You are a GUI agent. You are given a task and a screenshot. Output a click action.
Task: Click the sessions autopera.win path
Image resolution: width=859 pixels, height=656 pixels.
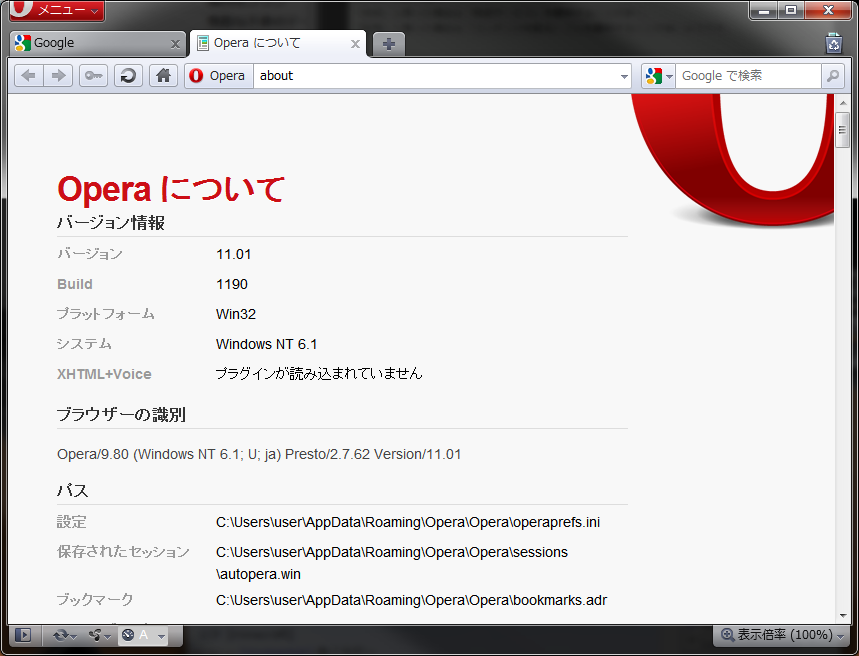392,563
